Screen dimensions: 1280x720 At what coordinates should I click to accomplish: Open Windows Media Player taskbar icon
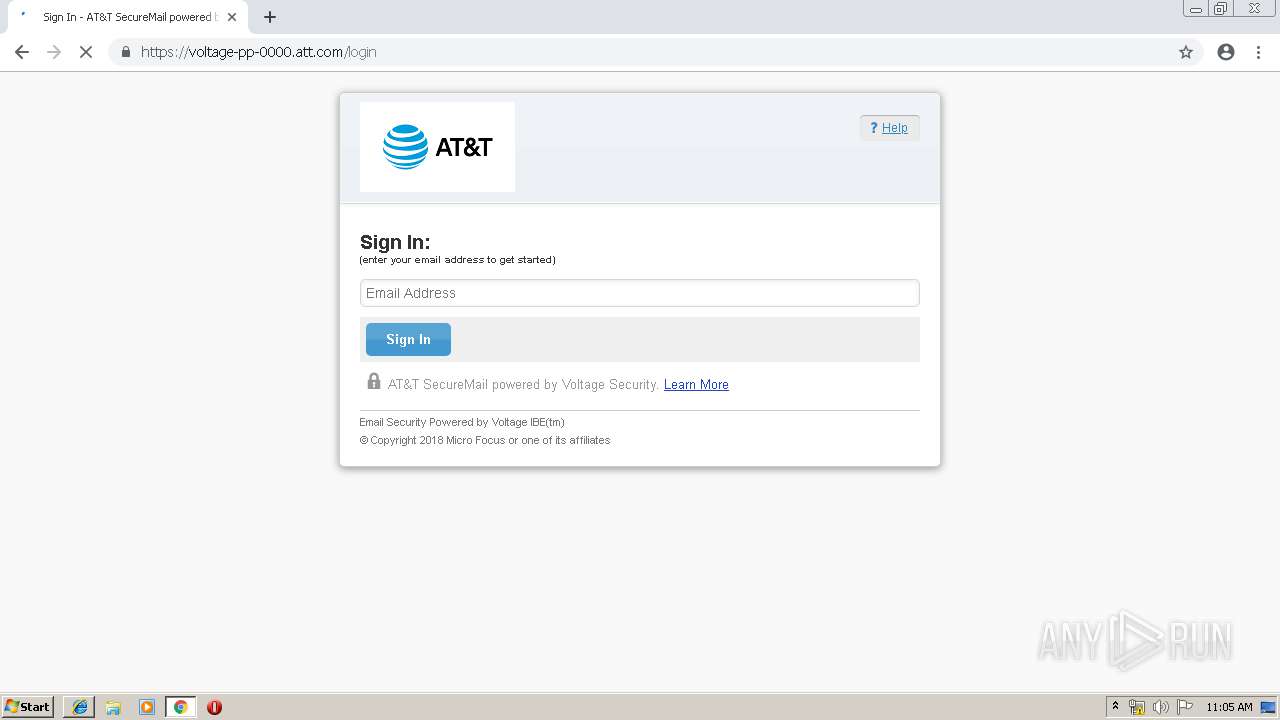coord(147,707)
